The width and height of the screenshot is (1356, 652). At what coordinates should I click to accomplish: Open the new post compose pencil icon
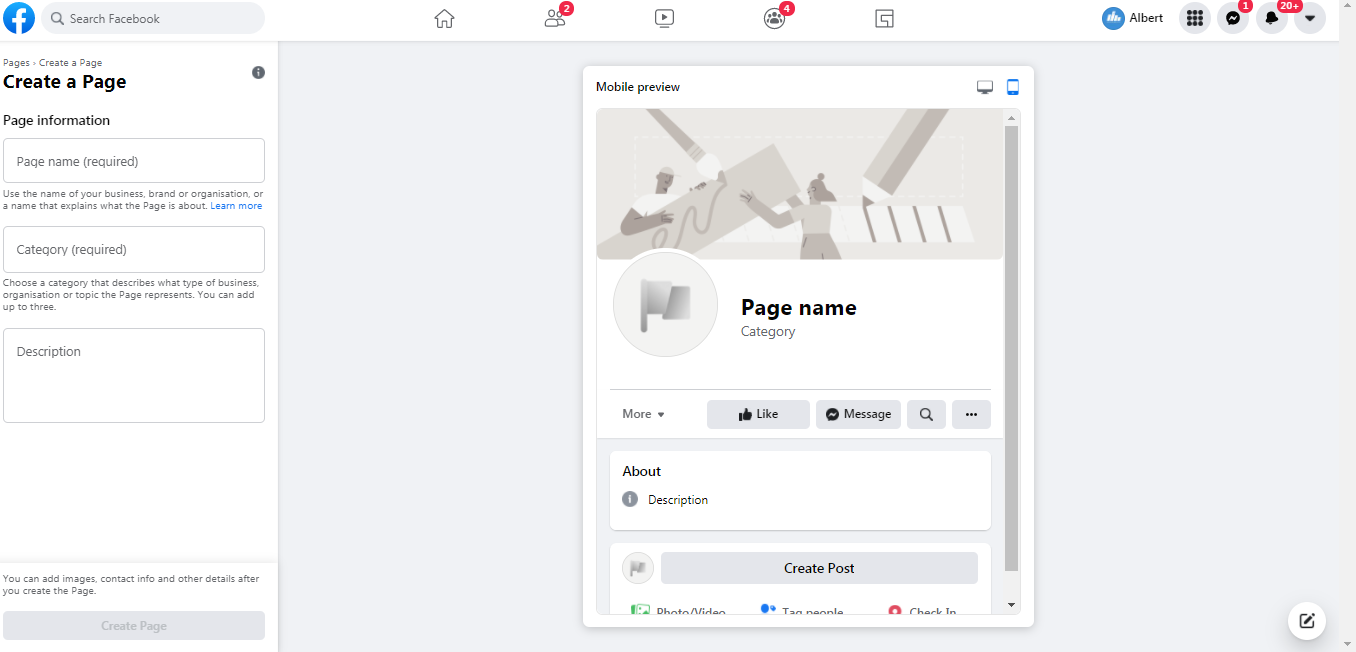coord(1307,620)
